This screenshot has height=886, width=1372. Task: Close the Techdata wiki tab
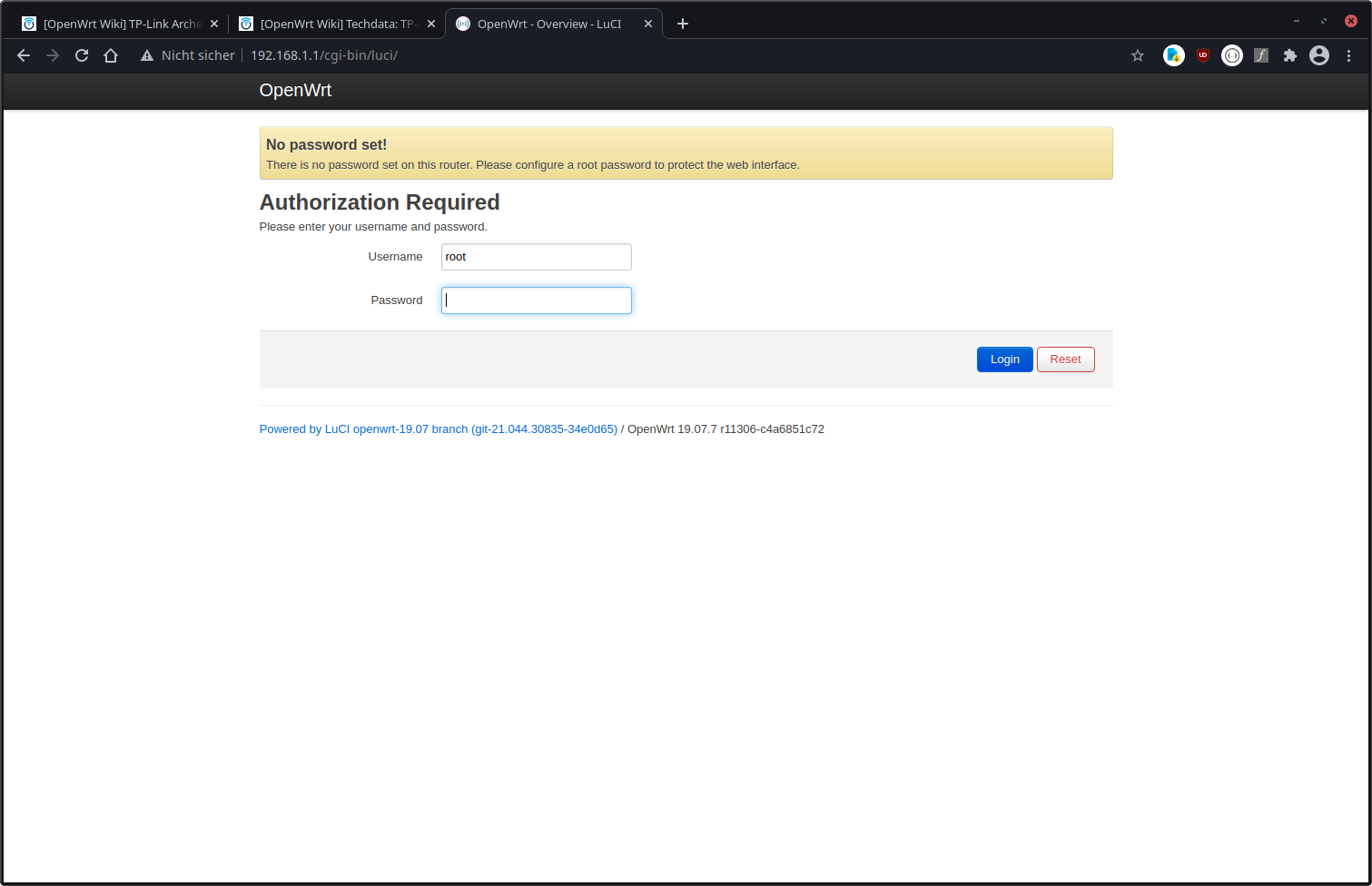pos(431,24)
